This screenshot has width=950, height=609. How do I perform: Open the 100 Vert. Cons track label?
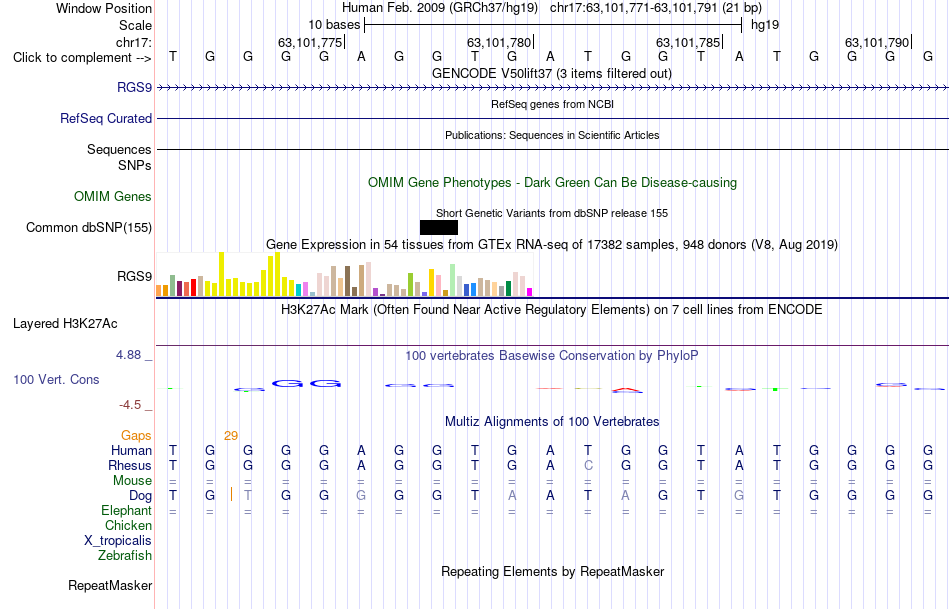point(56,379)
